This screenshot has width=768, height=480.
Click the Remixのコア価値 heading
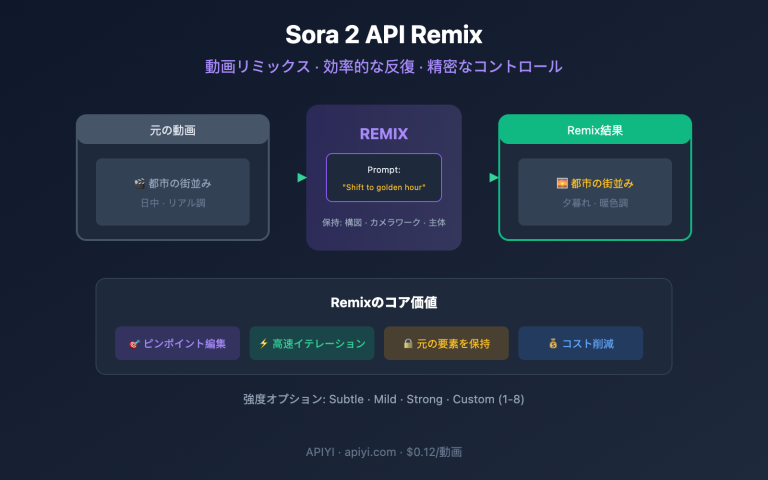pyautogui.click(x=384, y=303)
